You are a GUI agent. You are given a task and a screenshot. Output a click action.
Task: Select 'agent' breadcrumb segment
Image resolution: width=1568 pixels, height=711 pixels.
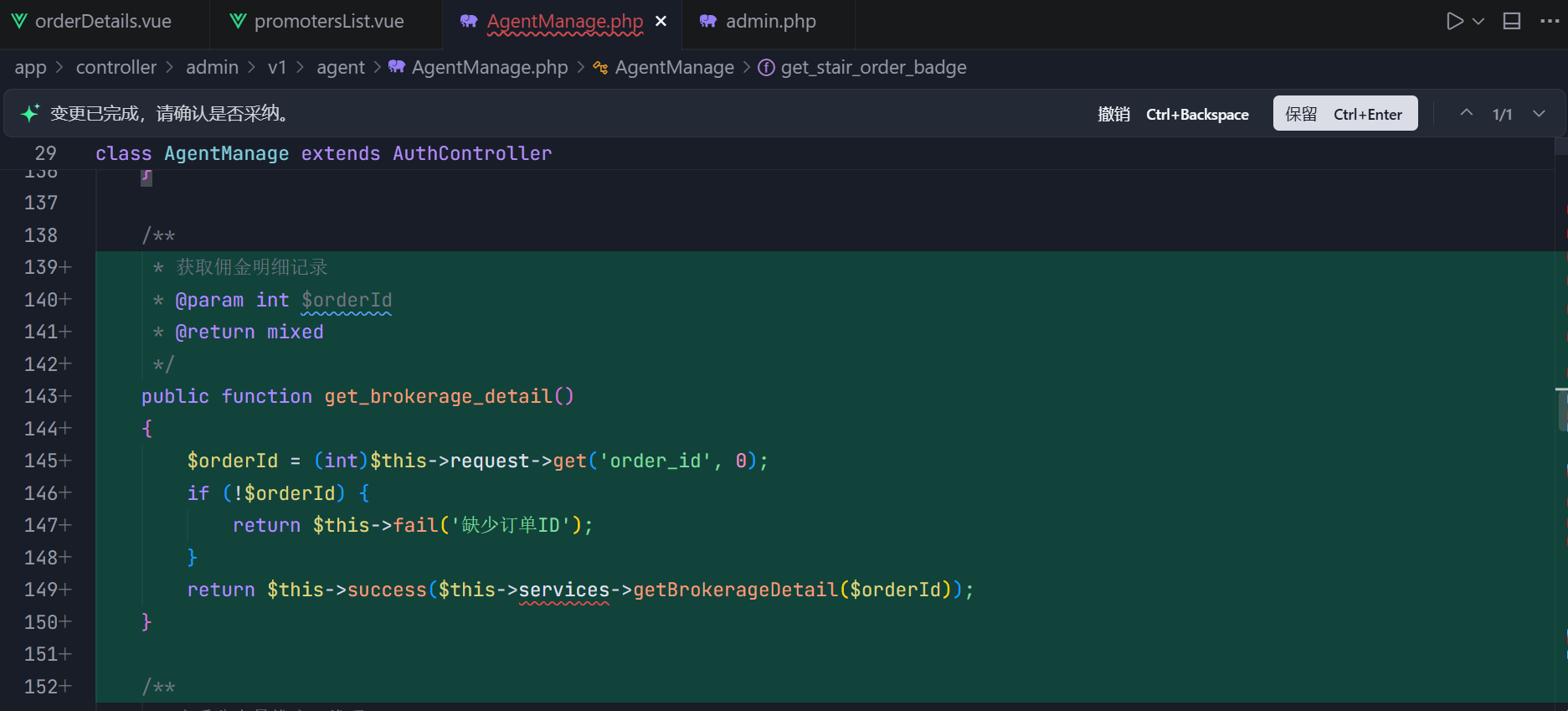point(341,68)
